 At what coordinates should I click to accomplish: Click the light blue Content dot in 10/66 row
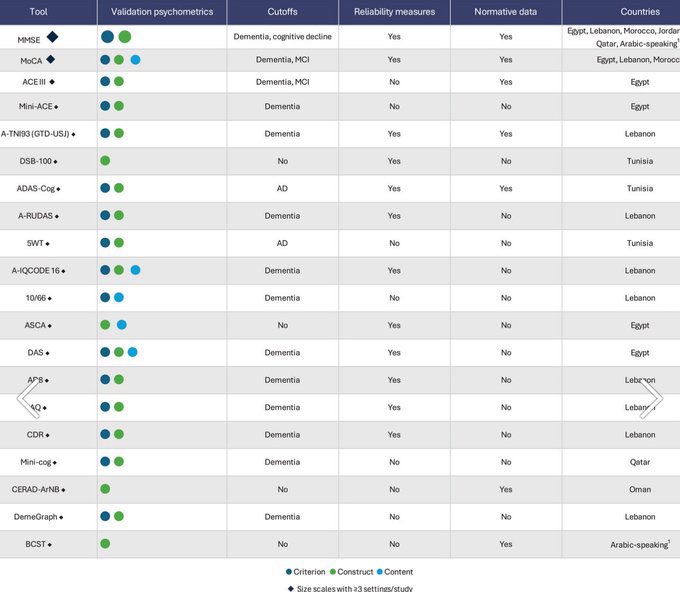(119, 298)
